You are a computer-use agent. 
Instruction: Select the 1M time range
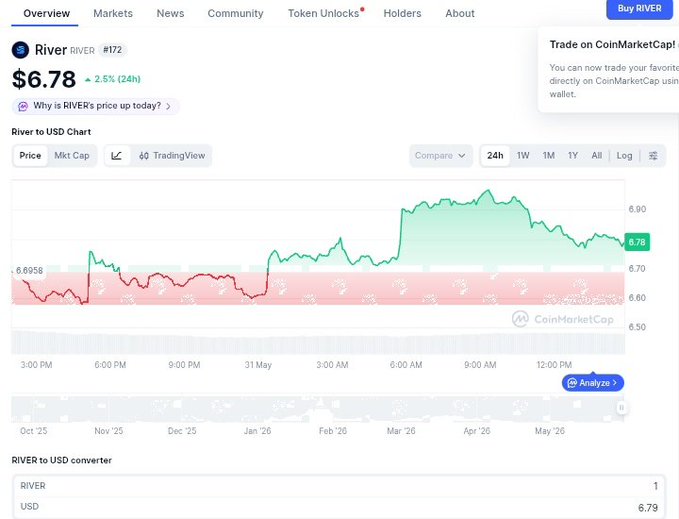click(549, 155)
